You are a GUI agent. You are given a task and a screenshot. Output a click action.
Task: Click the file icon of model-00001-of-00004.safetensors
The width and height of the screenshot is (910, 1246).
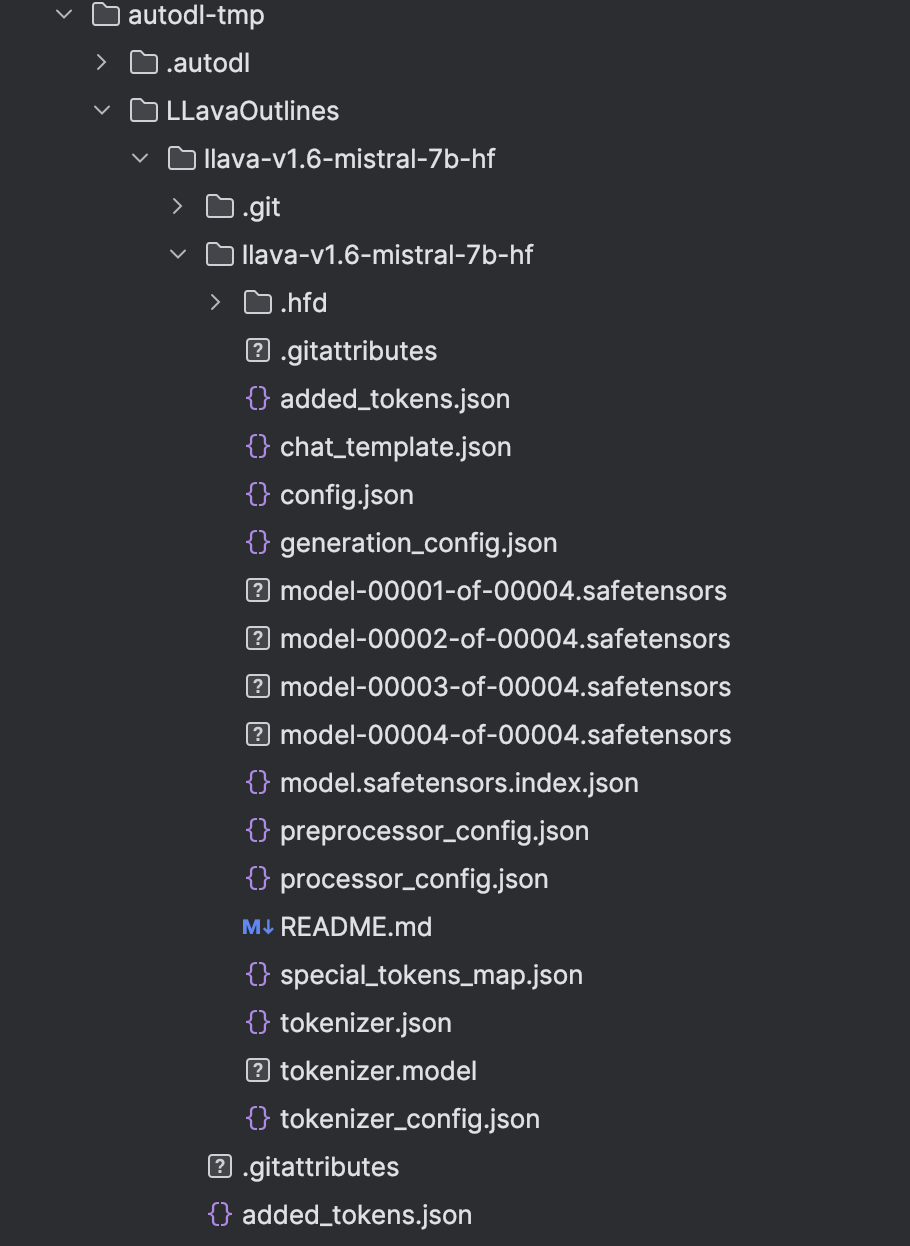[257, 591]
